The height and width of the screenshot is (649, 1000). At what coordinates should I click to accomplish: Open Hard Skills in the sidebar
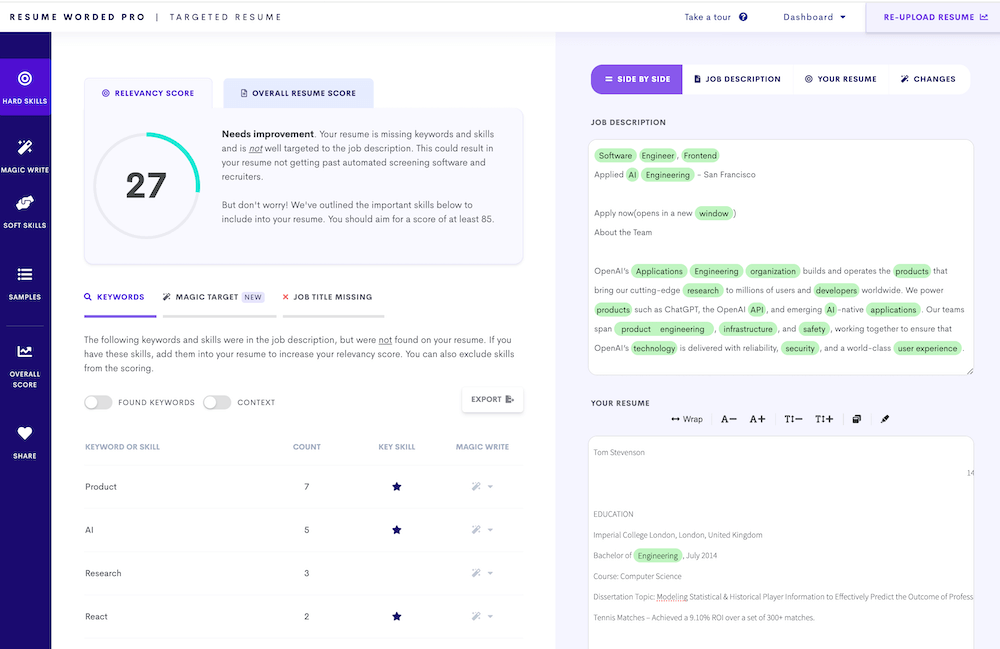25,86
